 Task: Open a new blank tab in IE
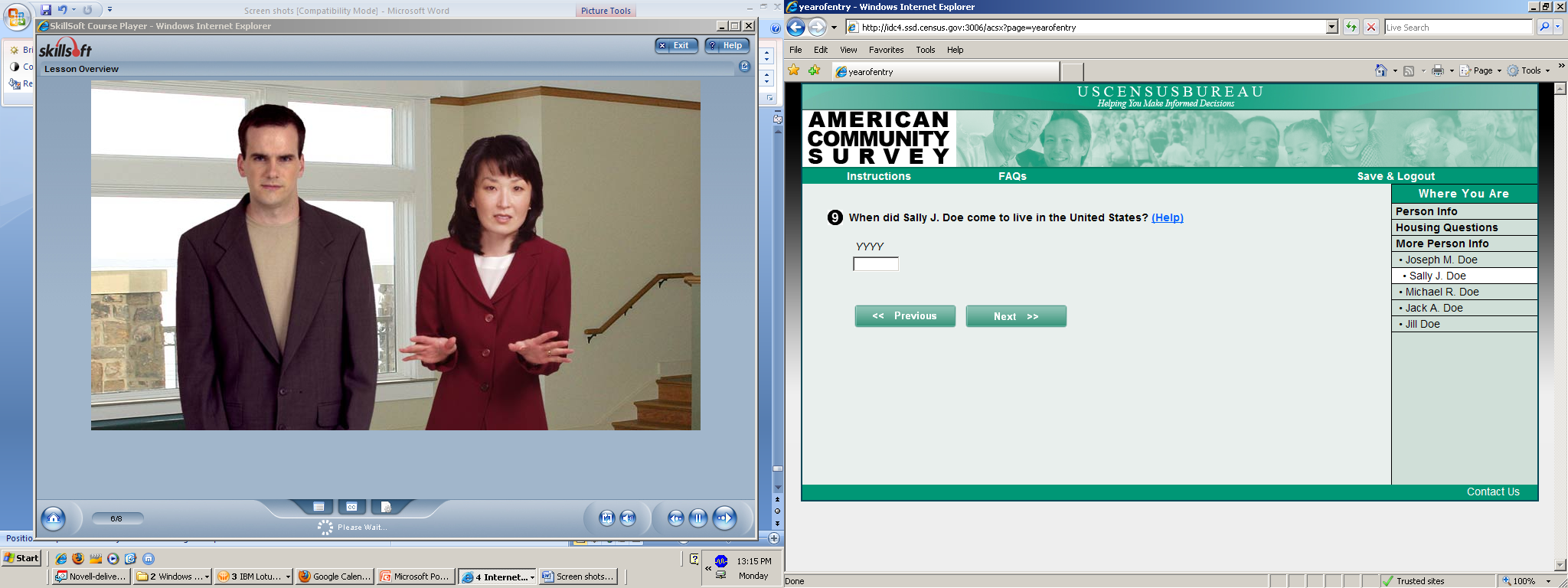click(x=1073, y=72)
